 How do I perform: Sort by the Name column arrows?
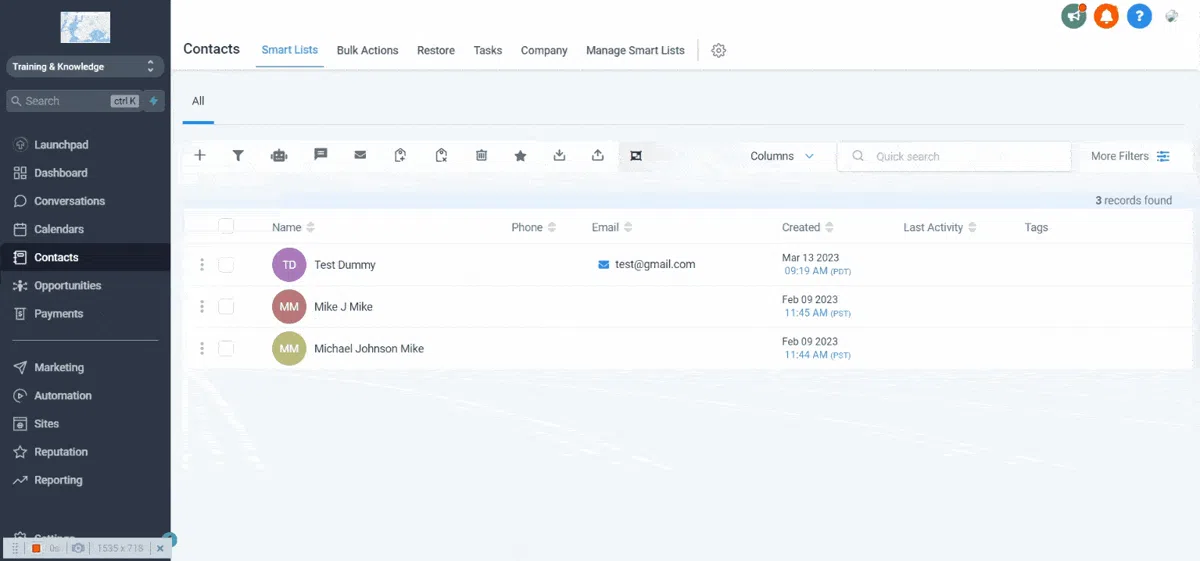tap(310, 228)
